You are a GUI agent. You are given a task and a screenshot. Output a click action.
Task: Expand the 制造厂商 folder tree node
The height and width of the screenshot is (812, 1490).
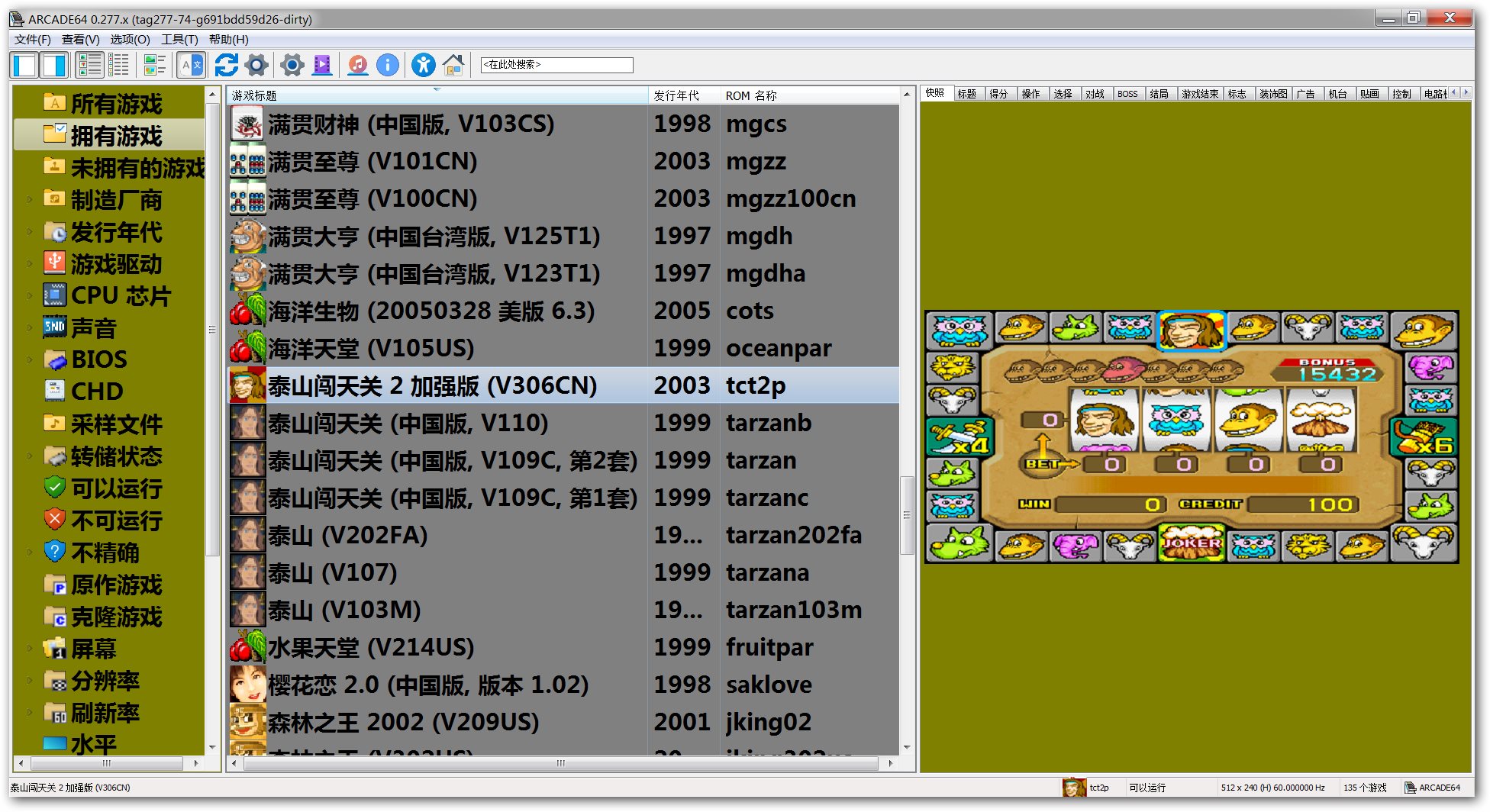(x=30, y=200)
